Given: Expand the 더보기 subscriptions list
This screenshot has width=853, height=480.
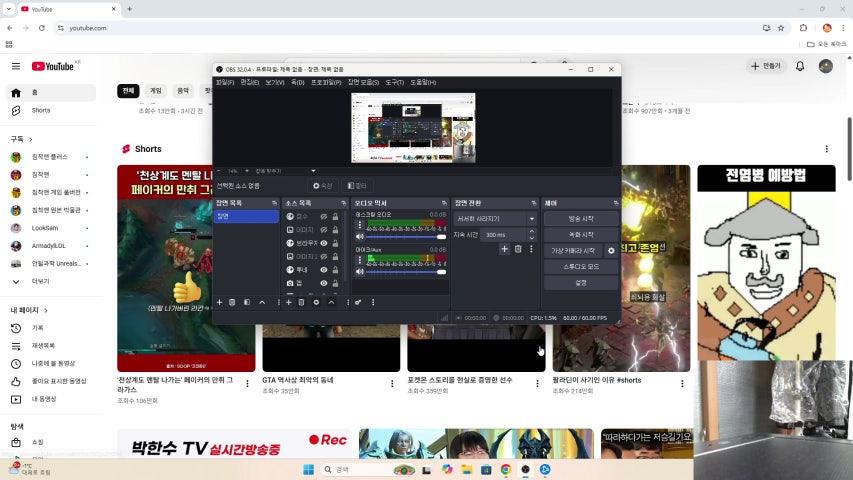Looking at the screenshot, I should [40, 281].
